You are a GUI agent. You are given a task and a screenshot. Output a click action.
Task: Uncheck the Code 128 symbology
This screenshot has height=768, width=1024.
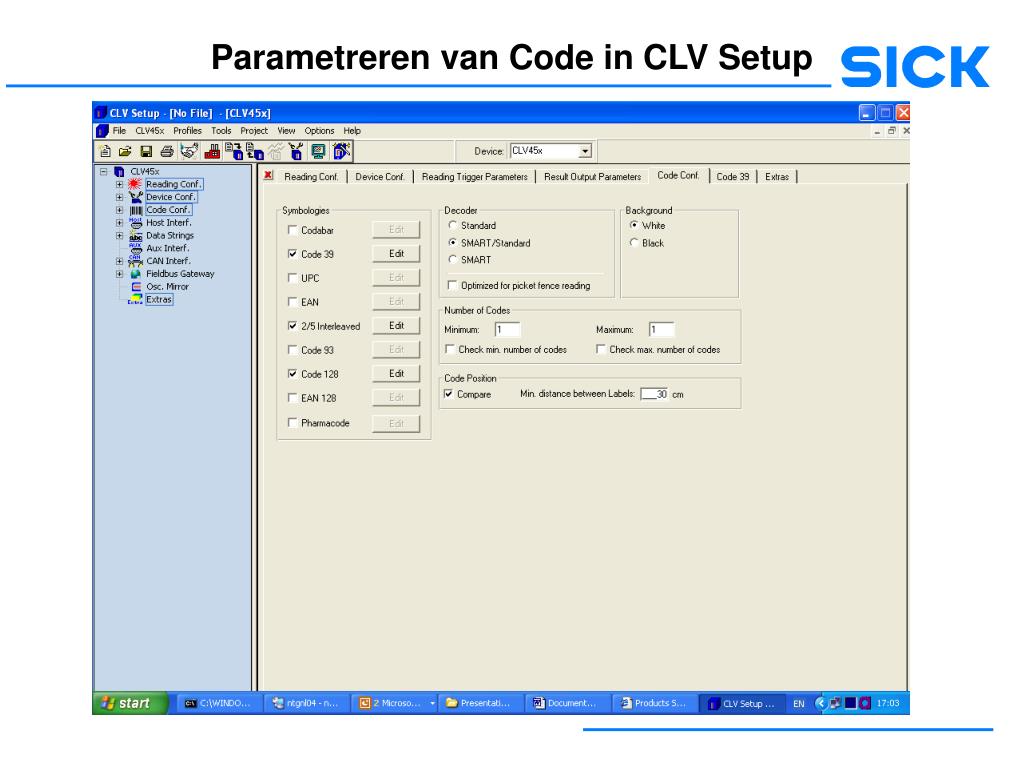click(293, 374)
